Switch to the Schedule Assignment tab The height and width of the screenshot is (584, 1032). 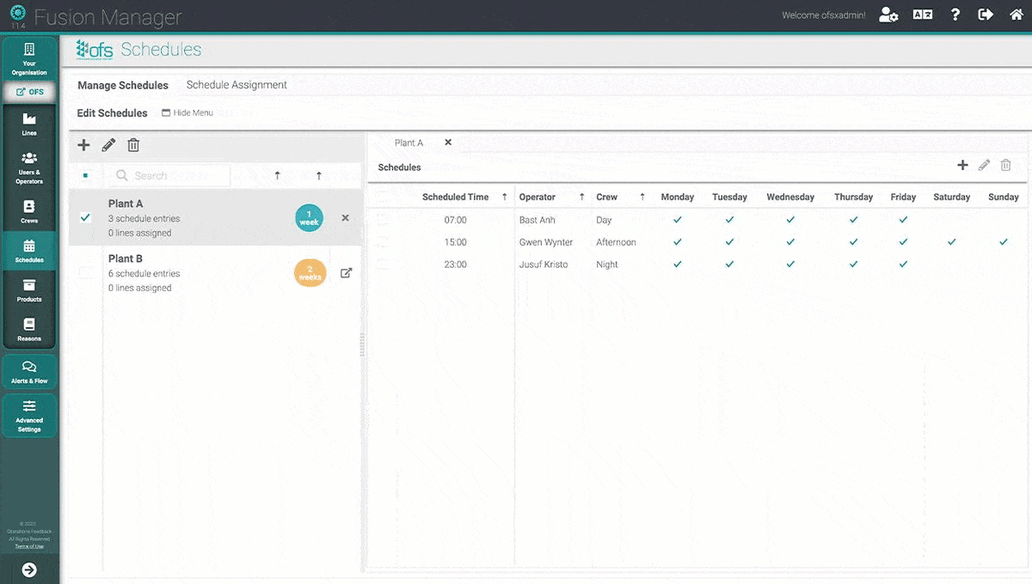tap(236, 85)
